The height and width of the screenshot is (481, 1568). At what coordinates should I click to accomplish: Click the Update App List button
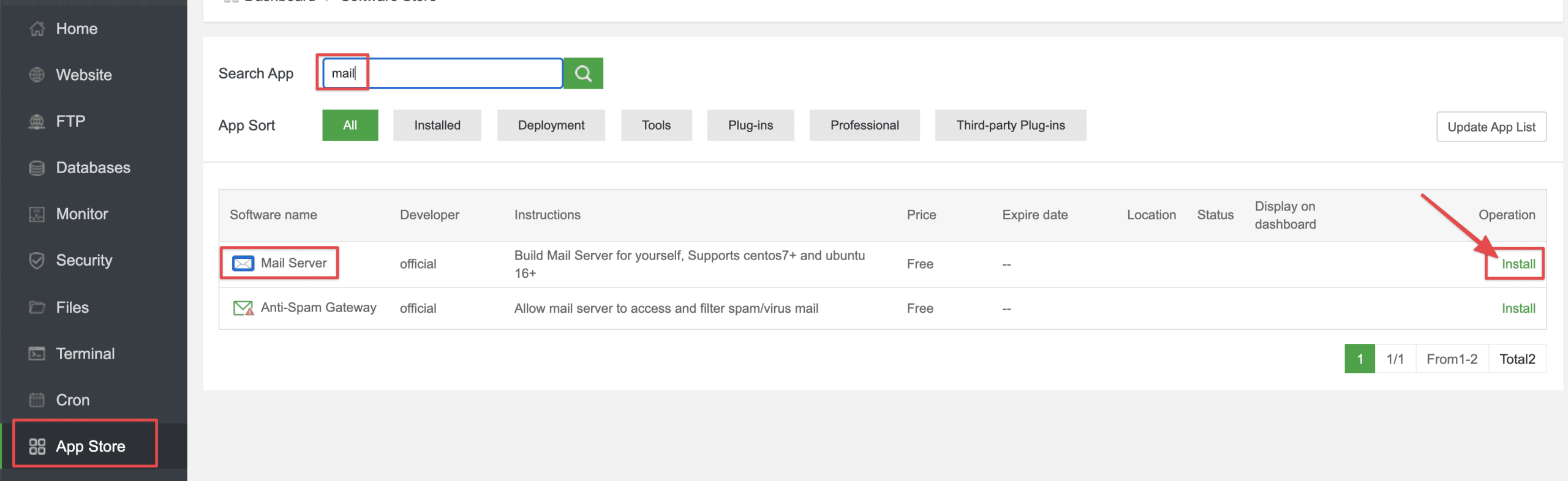(x=1491, y=127)
